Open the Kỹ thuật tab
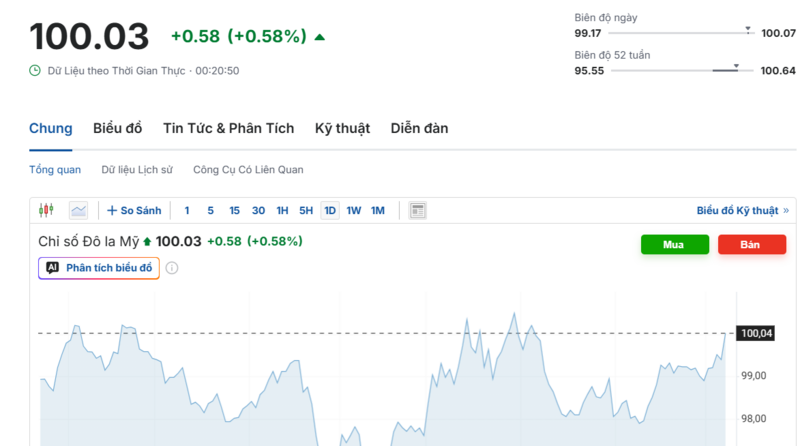Screen dimensions: 800x446 click(342, 128)
